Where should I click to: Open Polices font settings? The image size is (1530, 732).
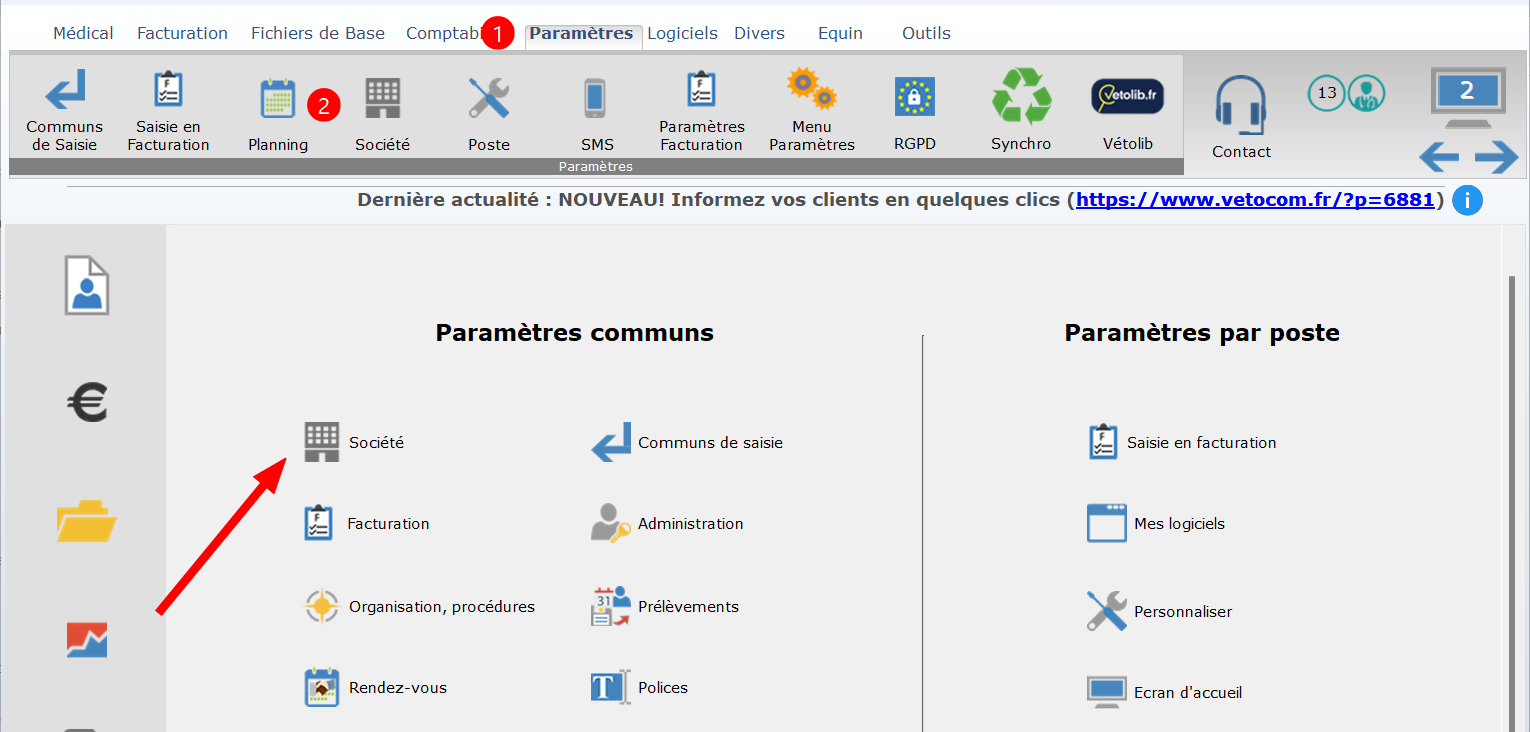pos(640,687)
